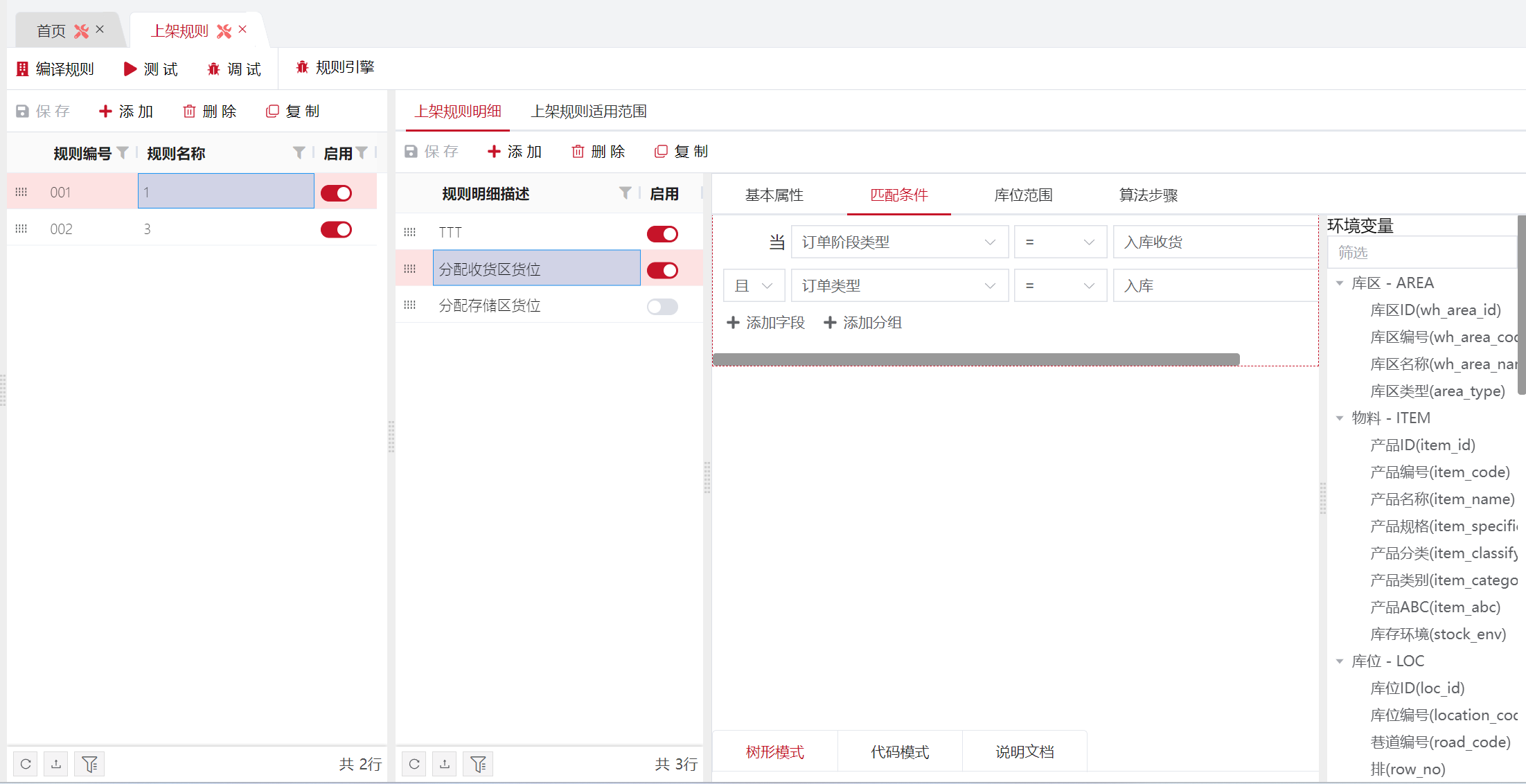This screenshot has width=1526, height=784.
Task: Run the 测试 play icon
Action: tap(130, 69)
